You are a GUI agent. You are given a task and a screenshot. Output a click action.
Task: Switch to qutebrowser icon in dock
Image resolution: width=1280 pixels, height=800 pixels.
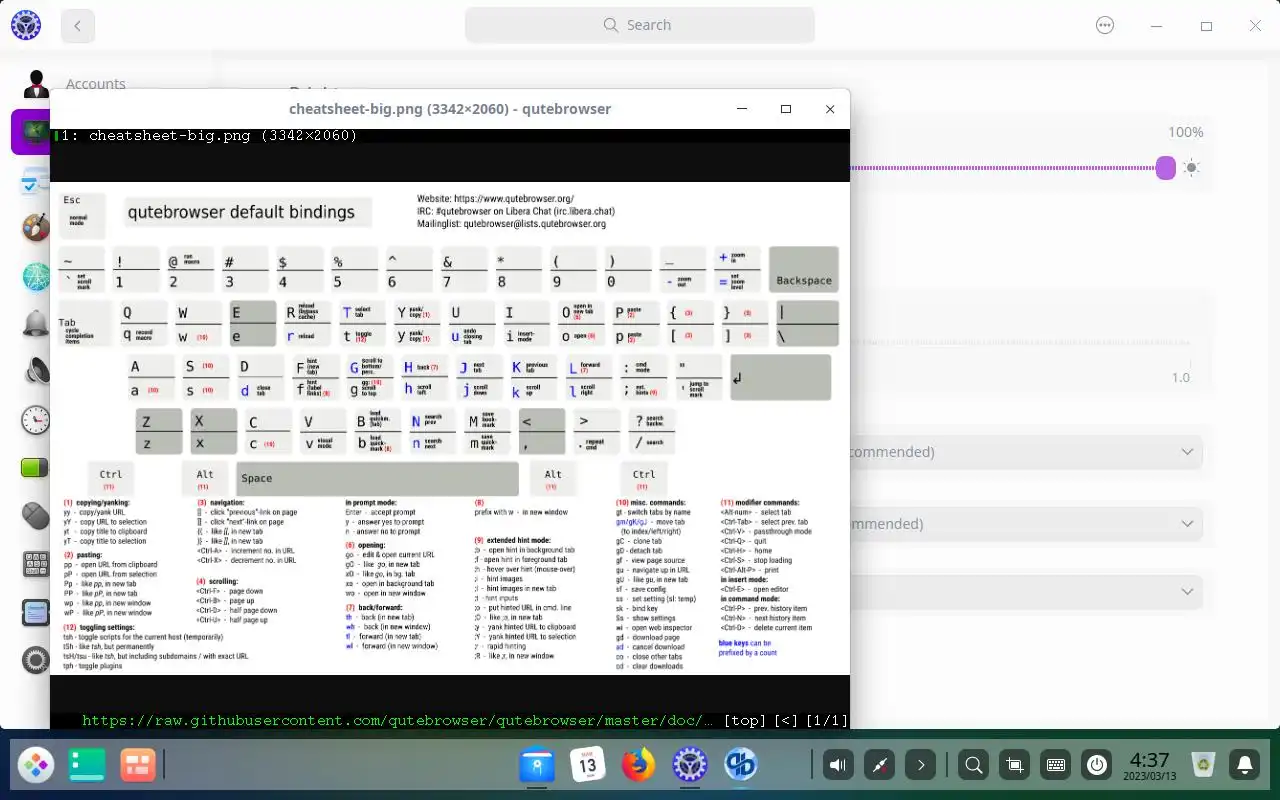tap(740, 766)
